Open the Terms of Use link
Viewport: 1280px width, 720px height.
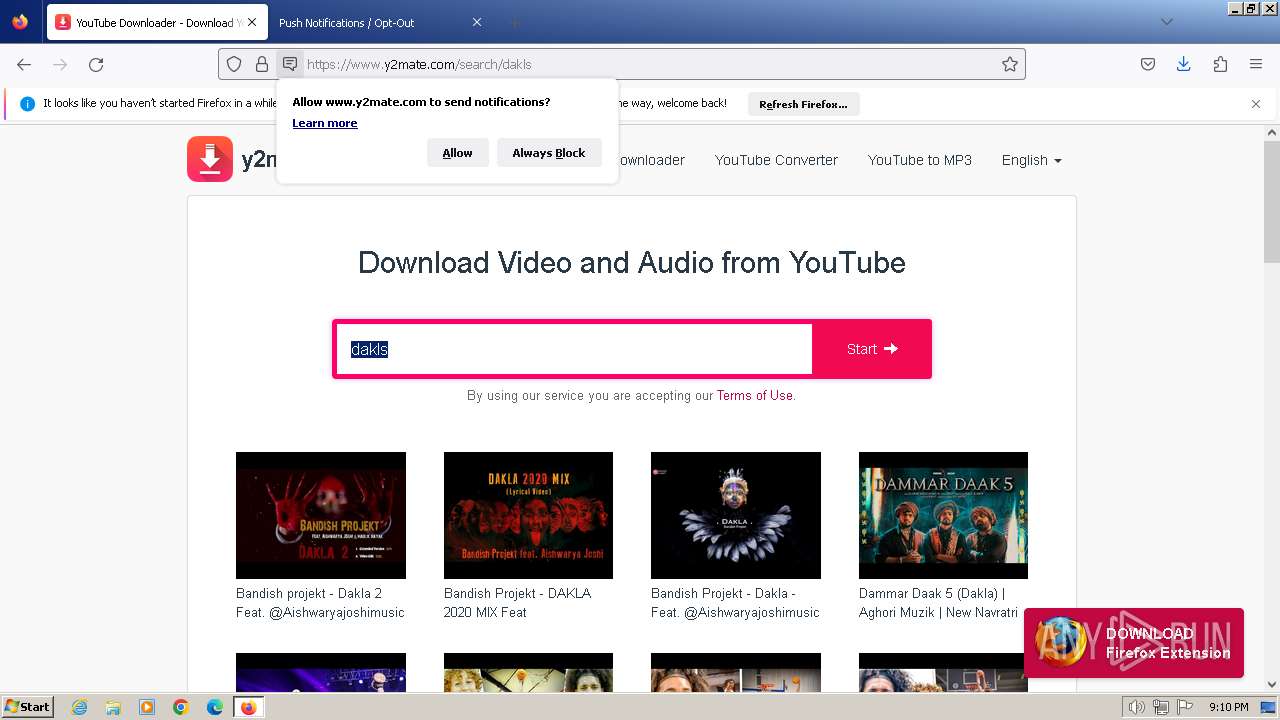tap(755, 395)
